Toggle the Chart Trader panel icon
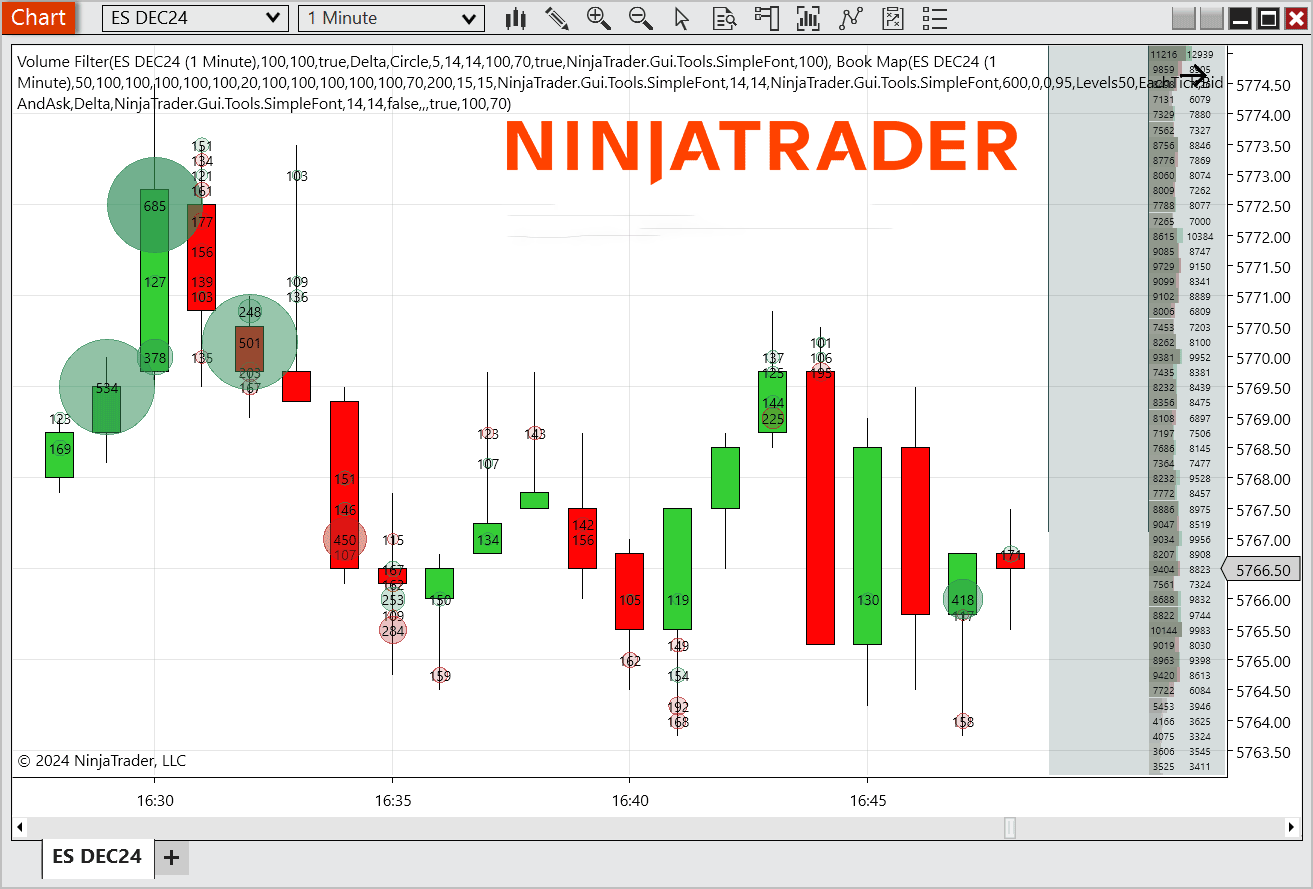The height and width of the screenshot is (889, 1313). [x=767, y=18]
